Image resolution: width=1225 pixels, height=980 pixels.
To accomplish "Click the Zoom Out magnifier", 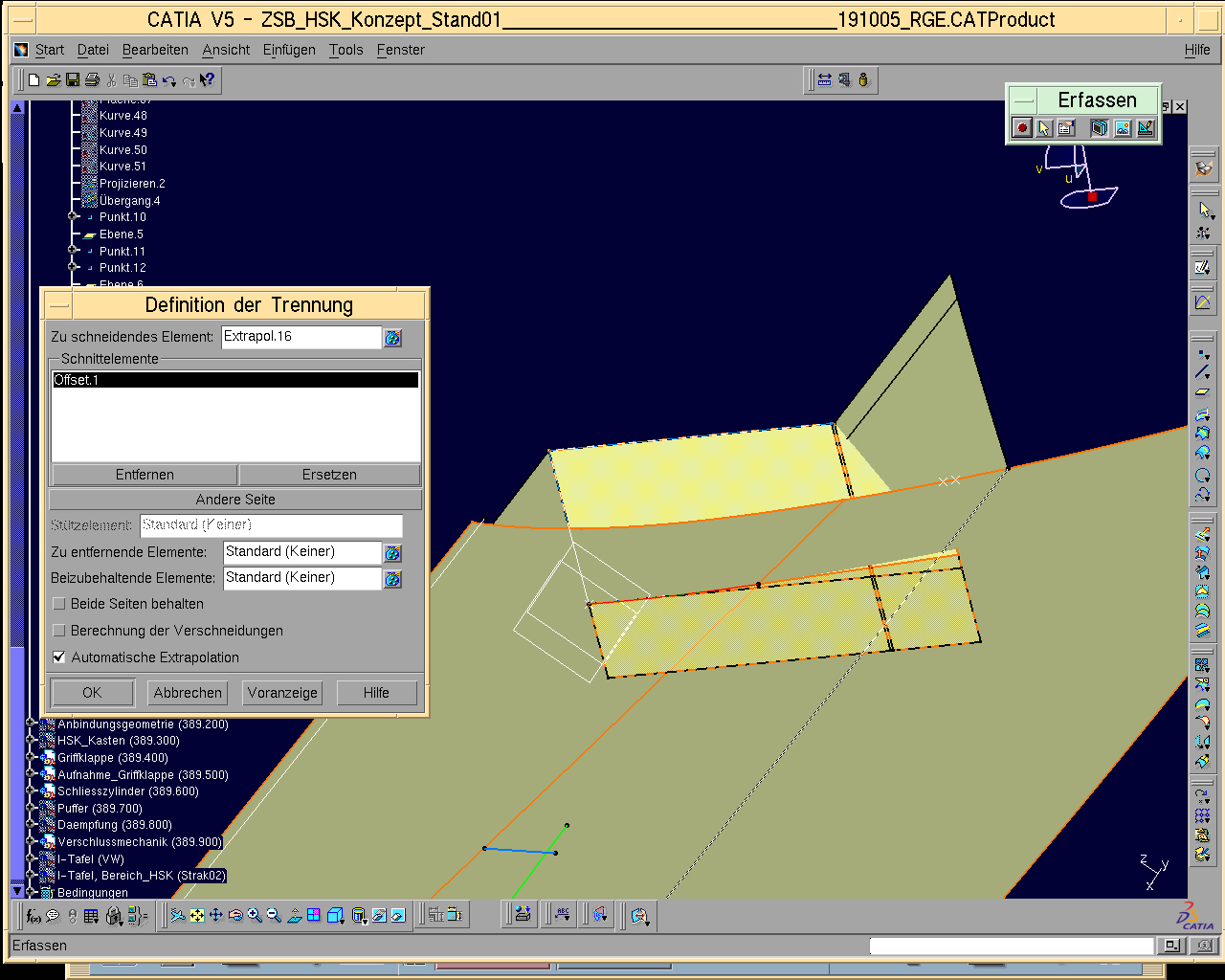I will click(274, 916).
